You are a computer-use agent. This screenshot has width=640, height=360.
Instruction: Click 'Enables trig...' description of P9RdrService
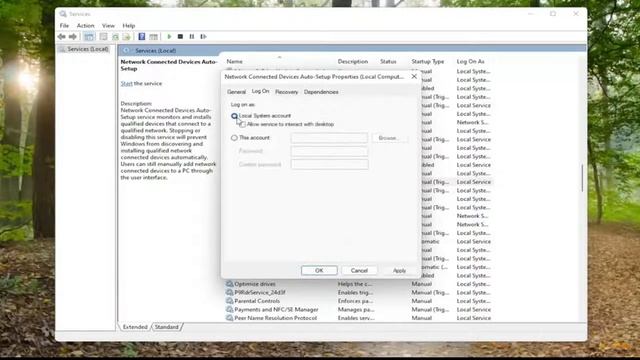[x=355, y=293]
